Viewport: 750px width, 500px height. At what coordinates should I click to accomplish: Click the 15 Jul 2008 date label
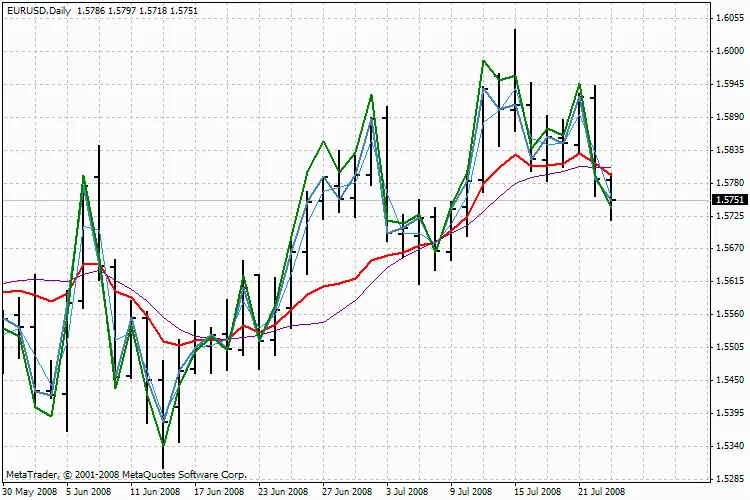536,492
